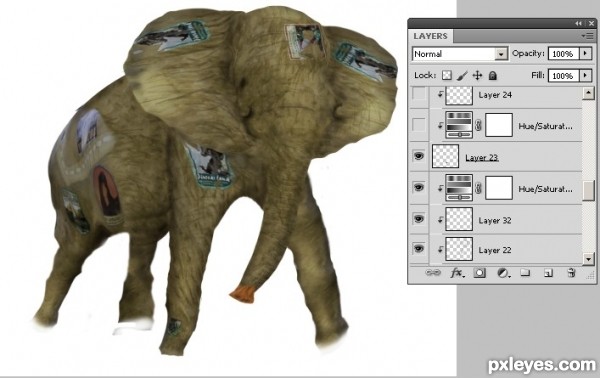
Task: Click link layers icon at panel bottom
Action: 433,273
